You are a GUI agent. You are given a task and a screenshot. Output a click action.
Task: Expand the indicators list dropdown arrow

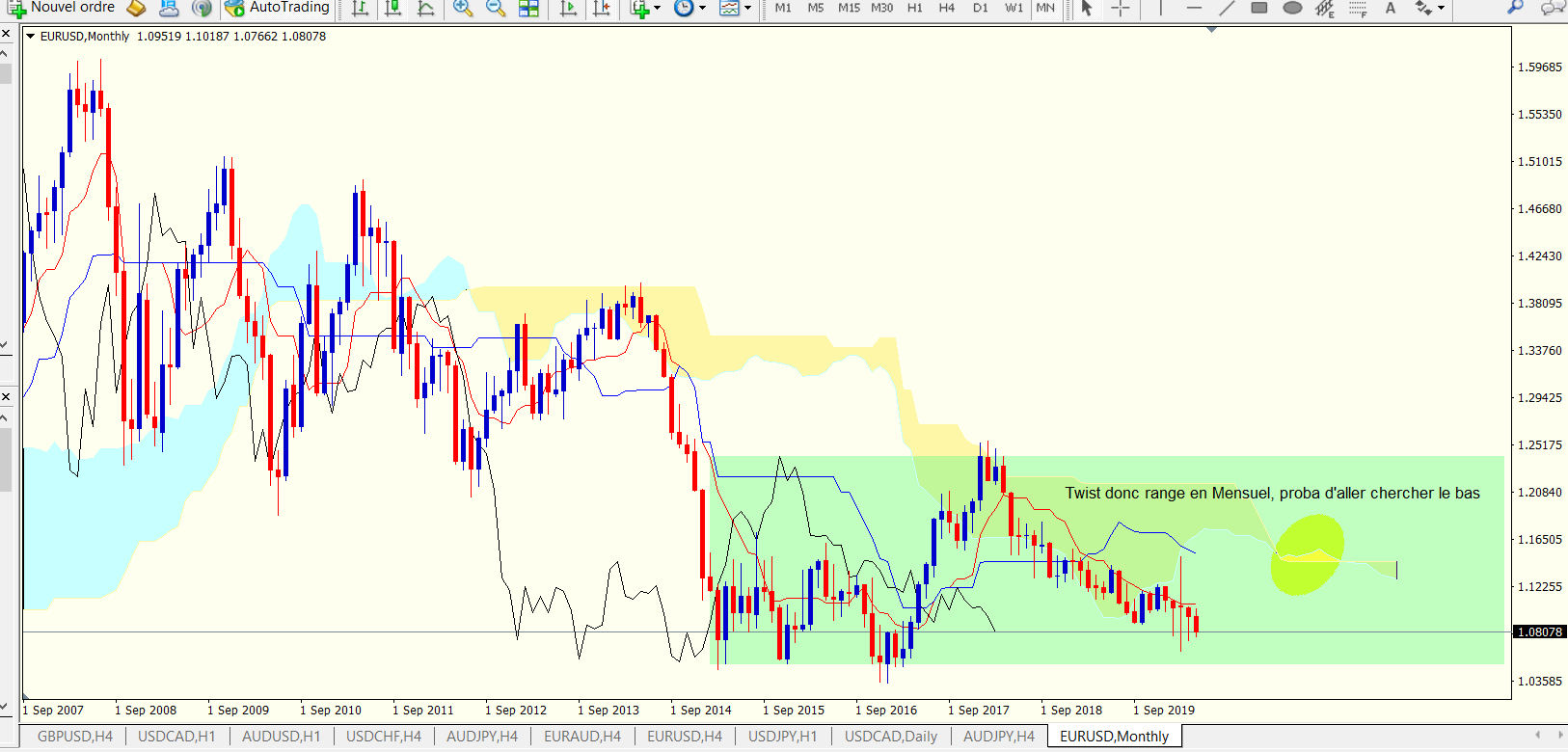(x=657, y=8)
